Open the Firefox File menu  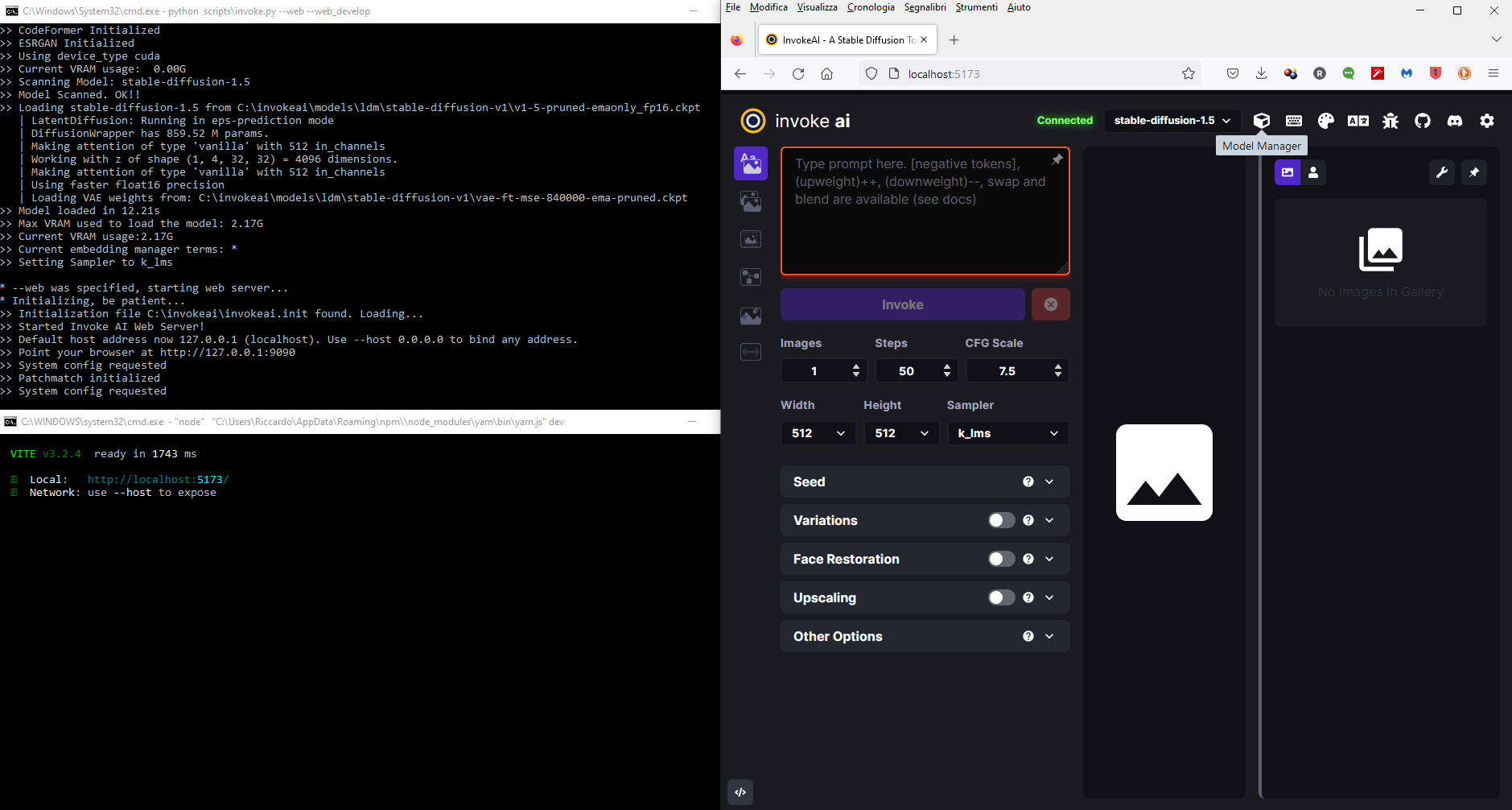point(732,7)
